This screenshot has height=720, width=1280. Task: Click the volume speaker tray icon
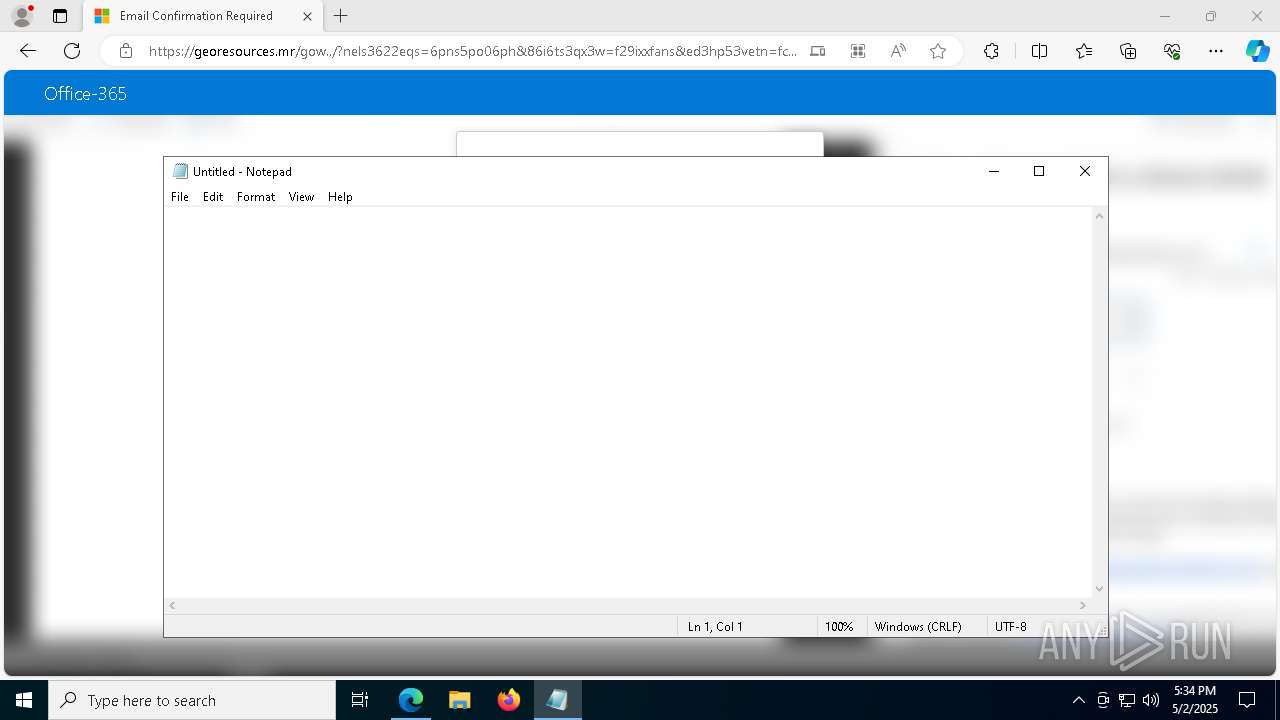click(x=1151, y=700)
